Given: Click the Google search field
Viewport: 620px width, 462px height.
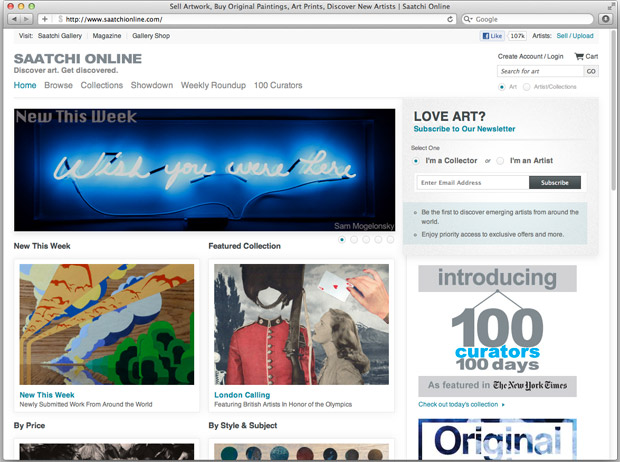Looking at the screenshot, I should point(527,19).
